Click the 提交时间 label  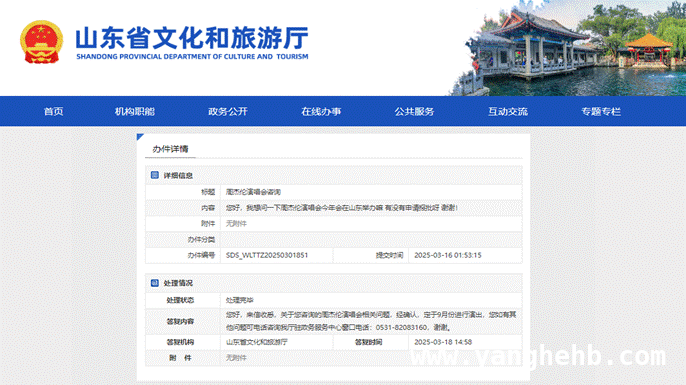click(389, 255)
